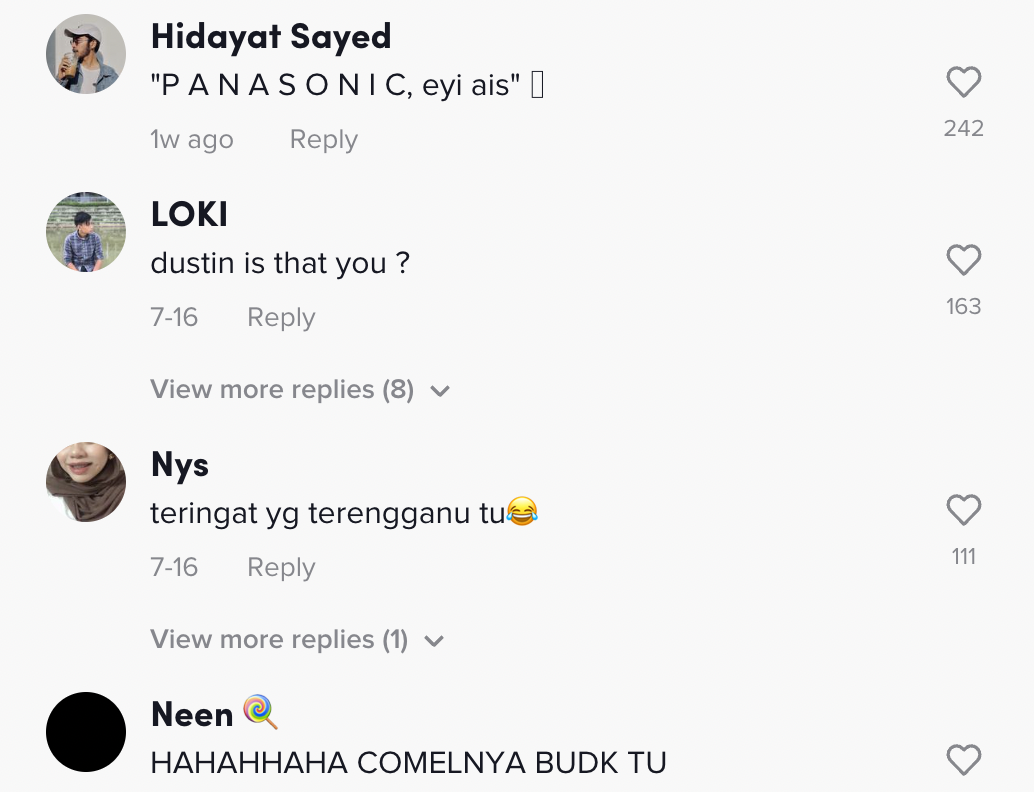
Task: Expand View more replies (8)
Action: (300, 389)
